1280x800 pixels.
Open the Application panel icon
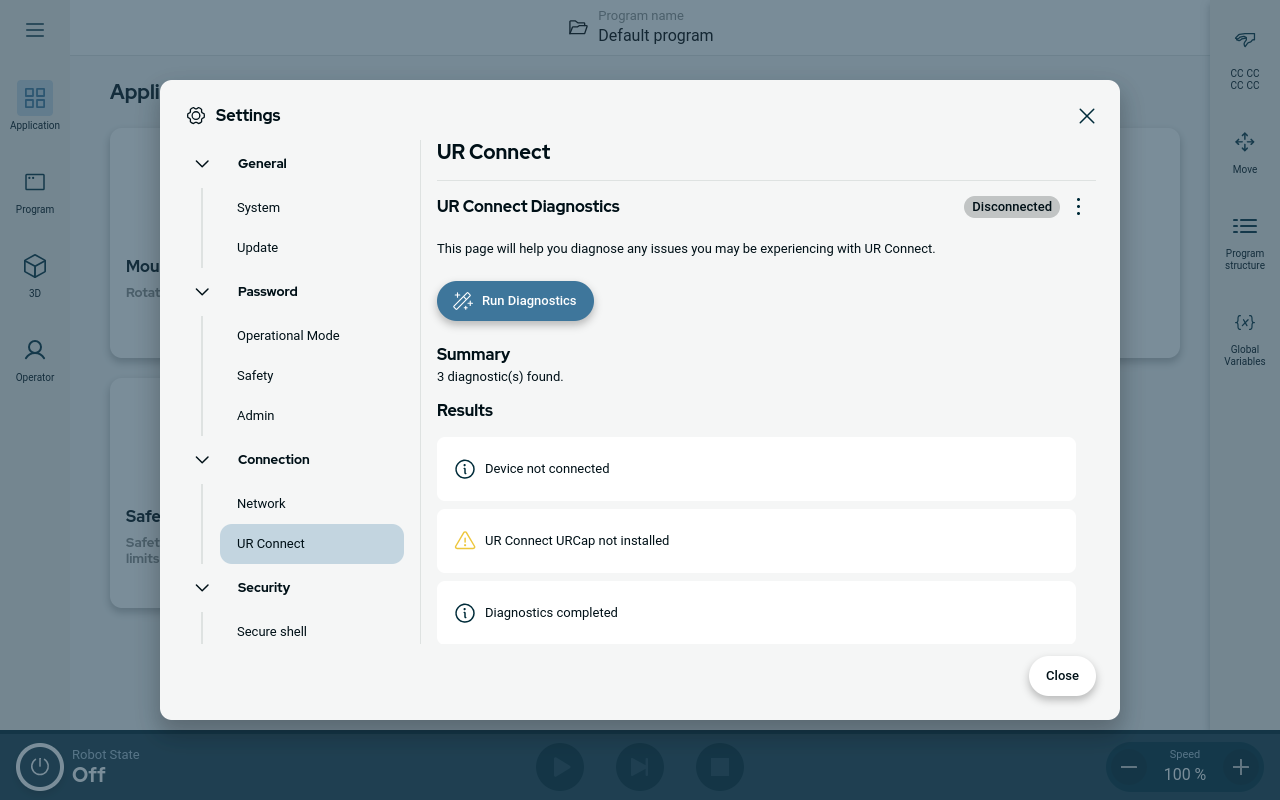coord(35,98)
